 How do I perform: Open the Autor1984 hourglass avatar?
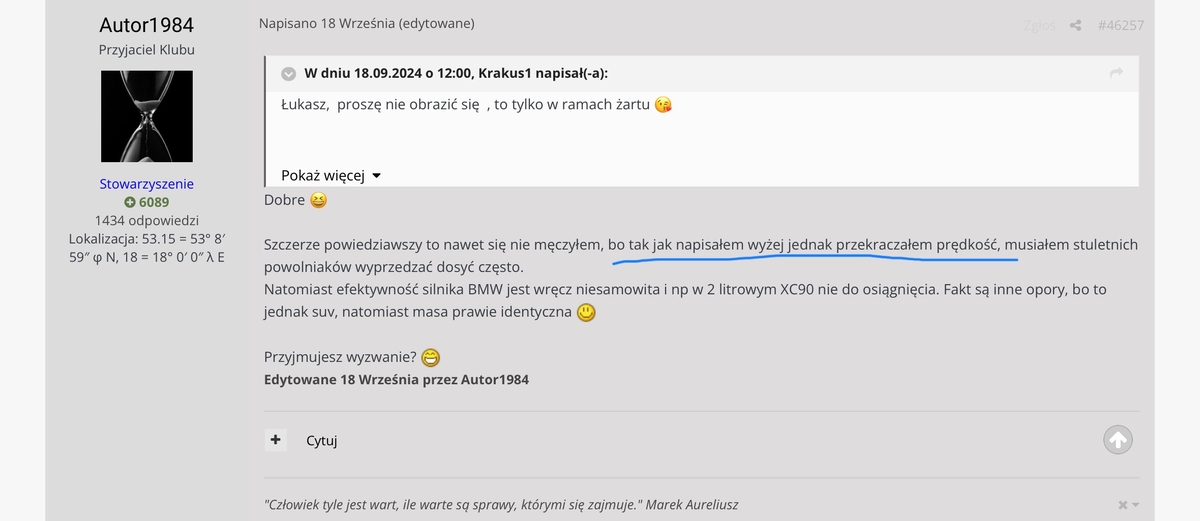pyautogui.click(x=147, y=116)
